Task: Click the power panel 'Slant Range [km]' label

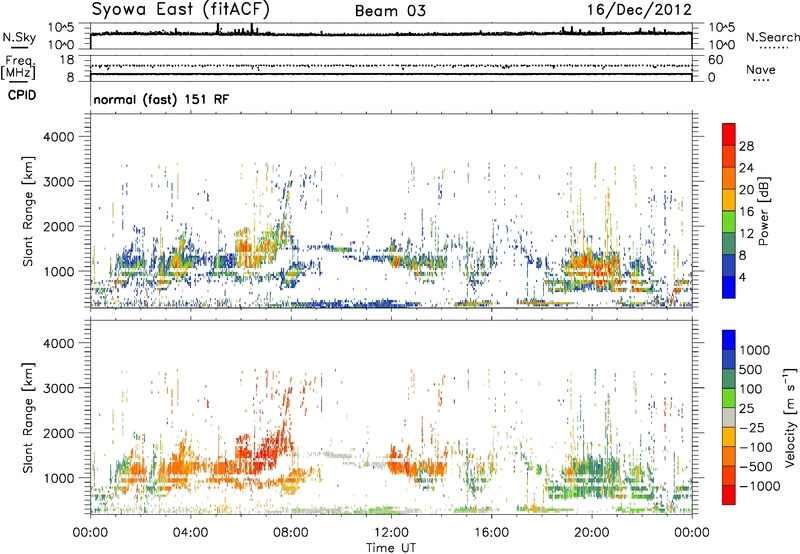Action: (x=28, y=211)
